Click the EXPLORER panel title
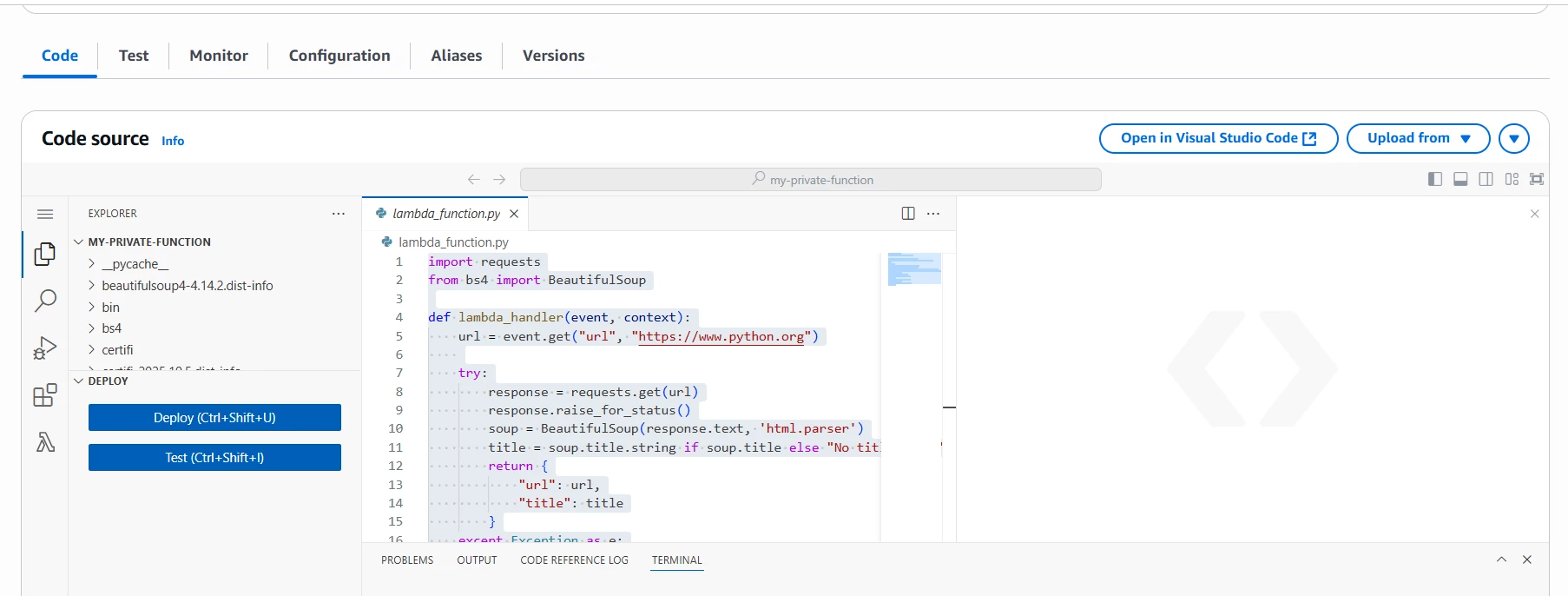The height and width of the screenshot is (596, 1568). [x=112, y=214]
